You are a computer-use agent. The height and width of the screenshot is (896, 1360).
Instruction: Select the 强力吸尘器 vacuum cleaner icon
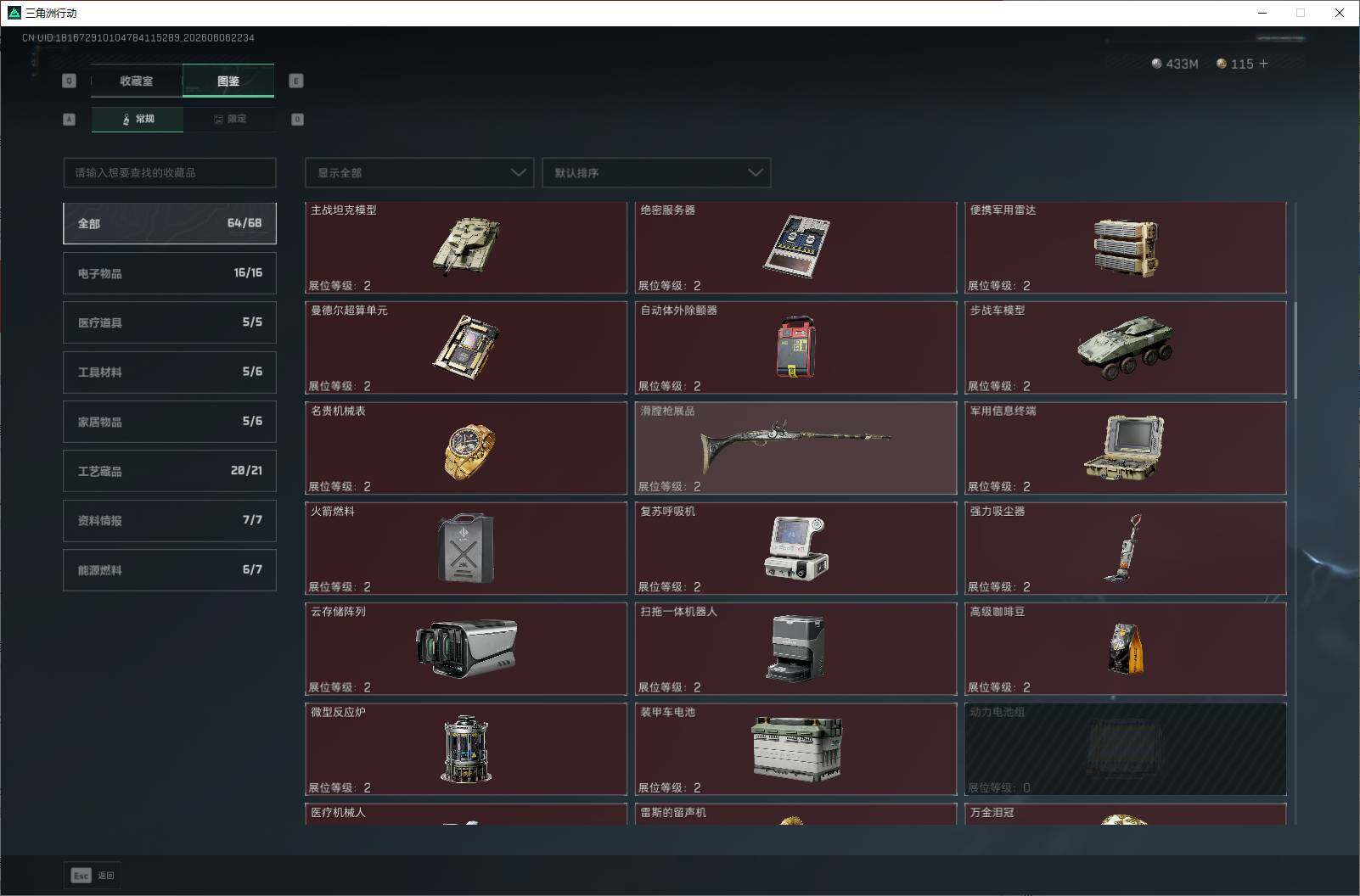pos(1123,548)
